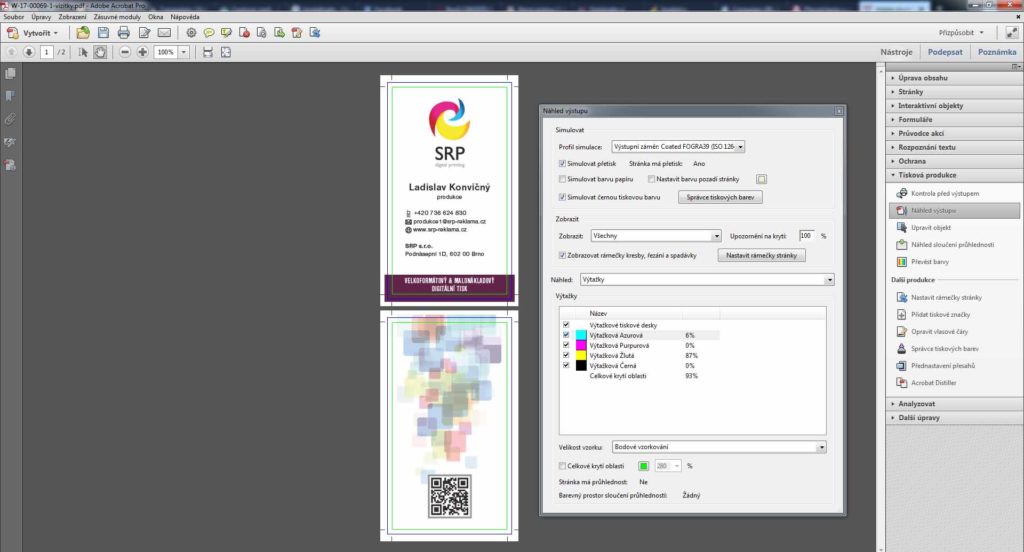Open Profil simulace dropdown

678,147
